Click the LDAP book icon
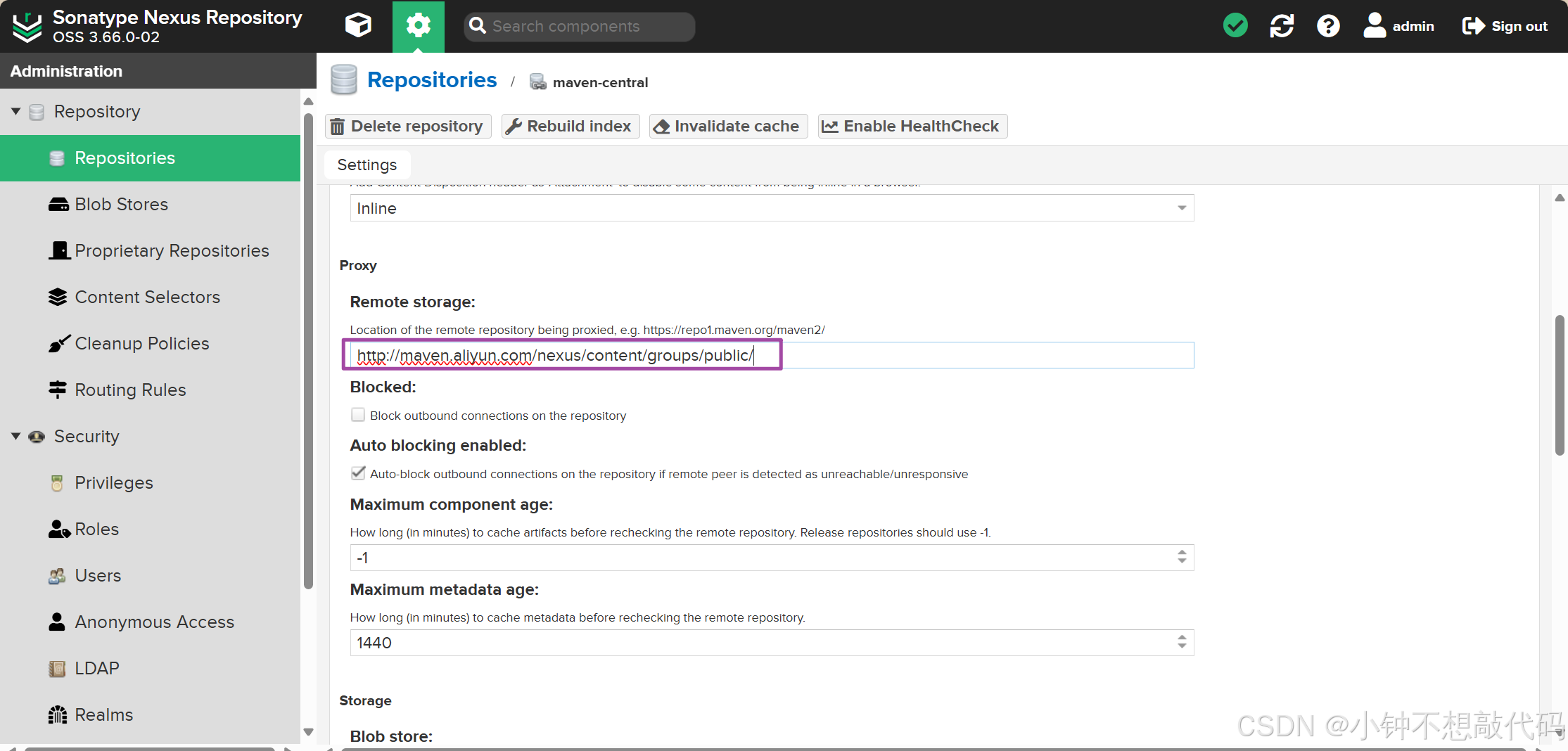Image resolution: width=1568 pixels, height=751 pixels. click(58, 669)
